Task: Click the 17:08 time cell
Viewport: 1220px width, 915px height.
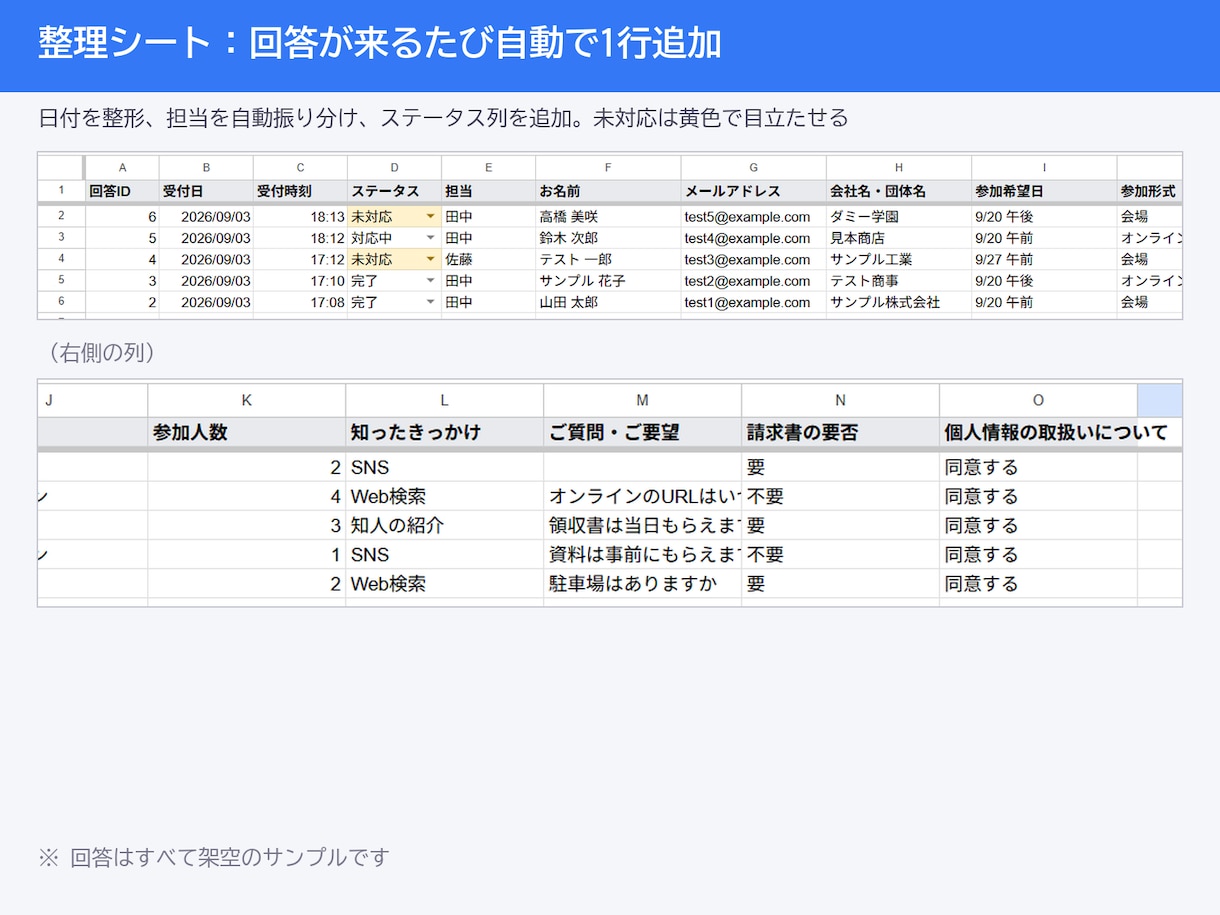Action: (x=300, y=302)
